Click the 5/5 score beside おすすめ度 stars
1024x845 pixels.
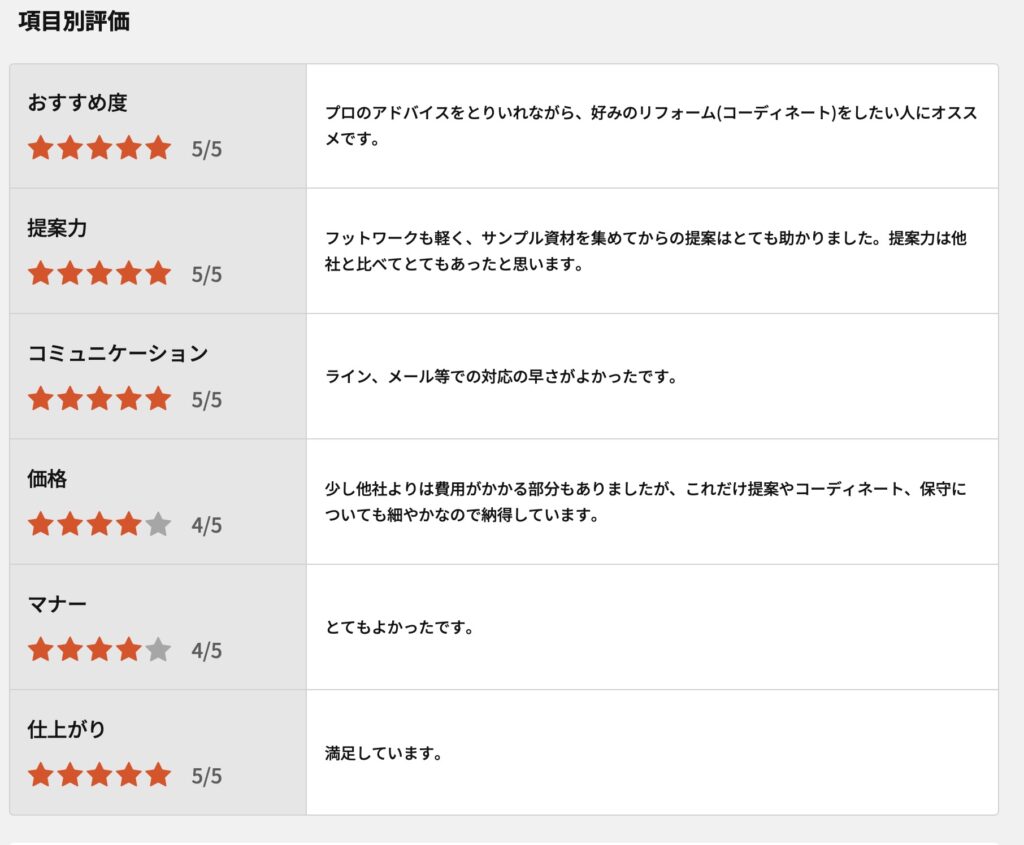pyautogui.click(x=207, y=150)
